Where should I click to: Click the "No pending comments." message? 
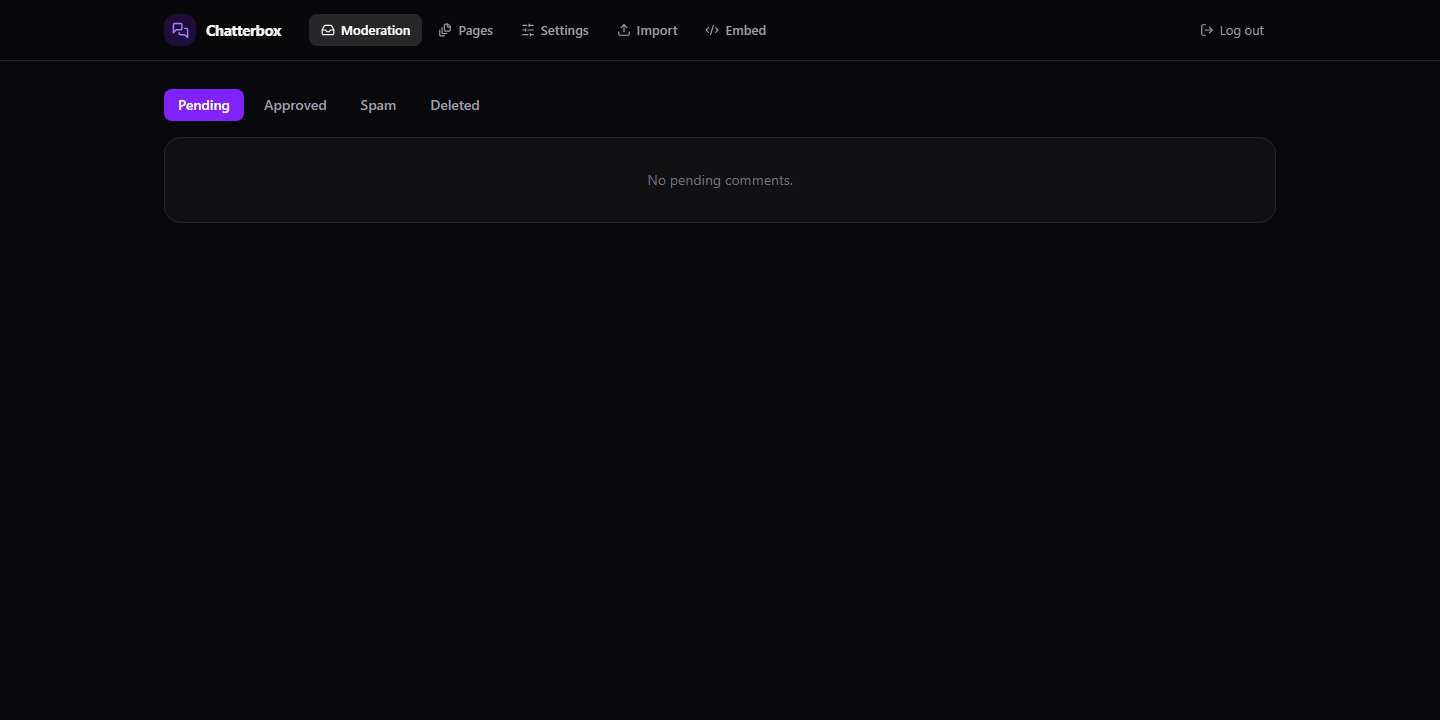720,180
